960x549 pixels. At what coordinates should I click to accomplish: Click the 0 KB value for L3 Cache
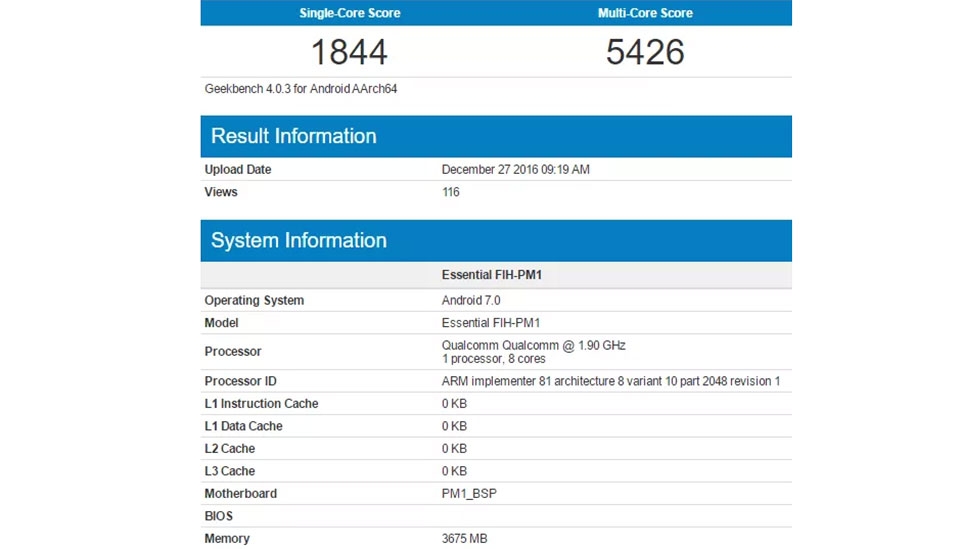click(x=454, y=471)
